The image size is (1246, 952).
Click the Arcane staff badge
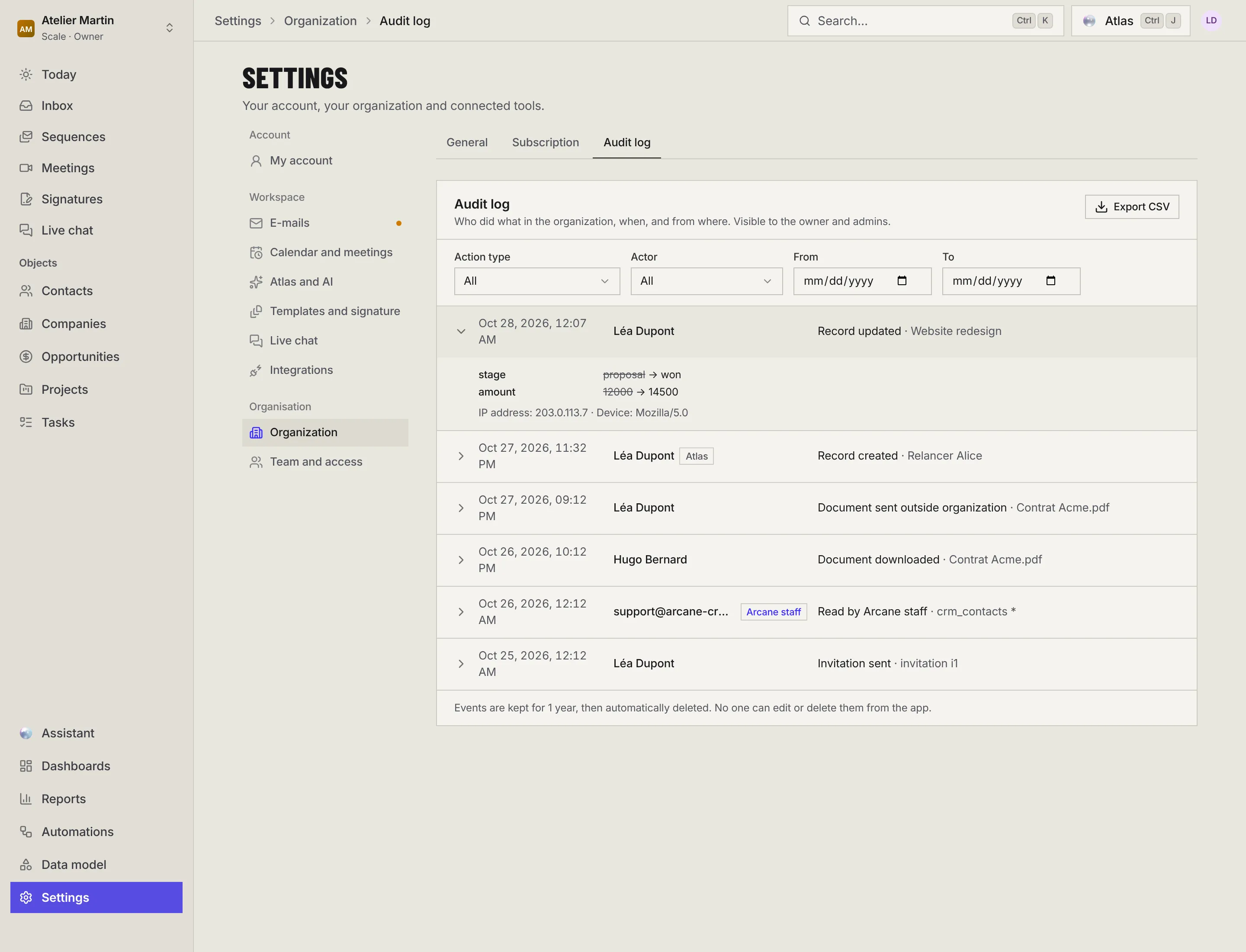[x=774, y=612]
